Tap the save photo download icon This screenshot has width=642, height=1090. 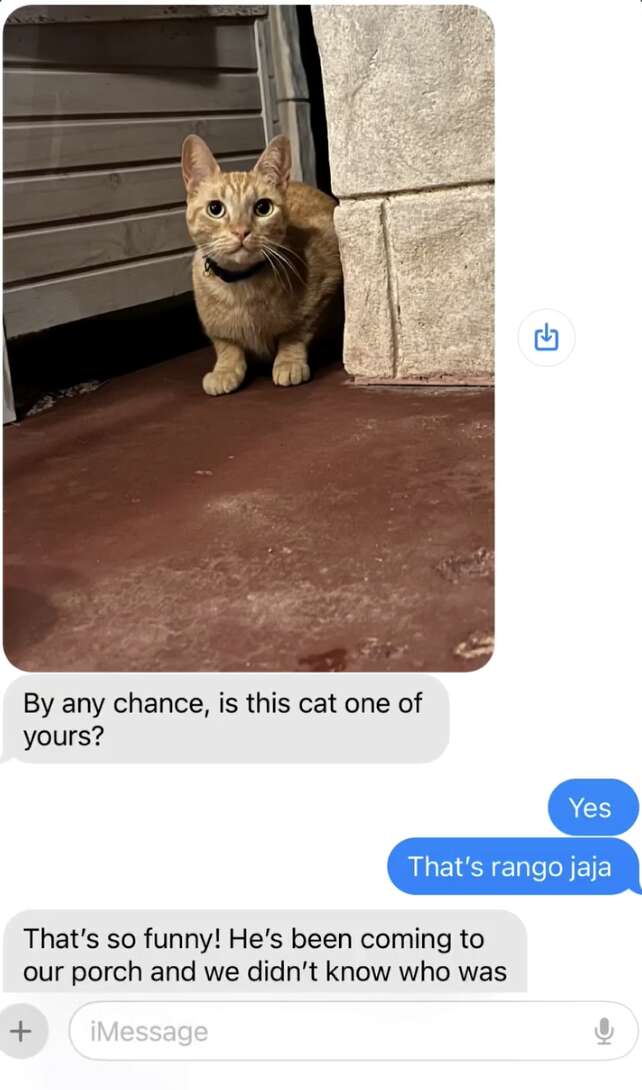click(547, 337)
